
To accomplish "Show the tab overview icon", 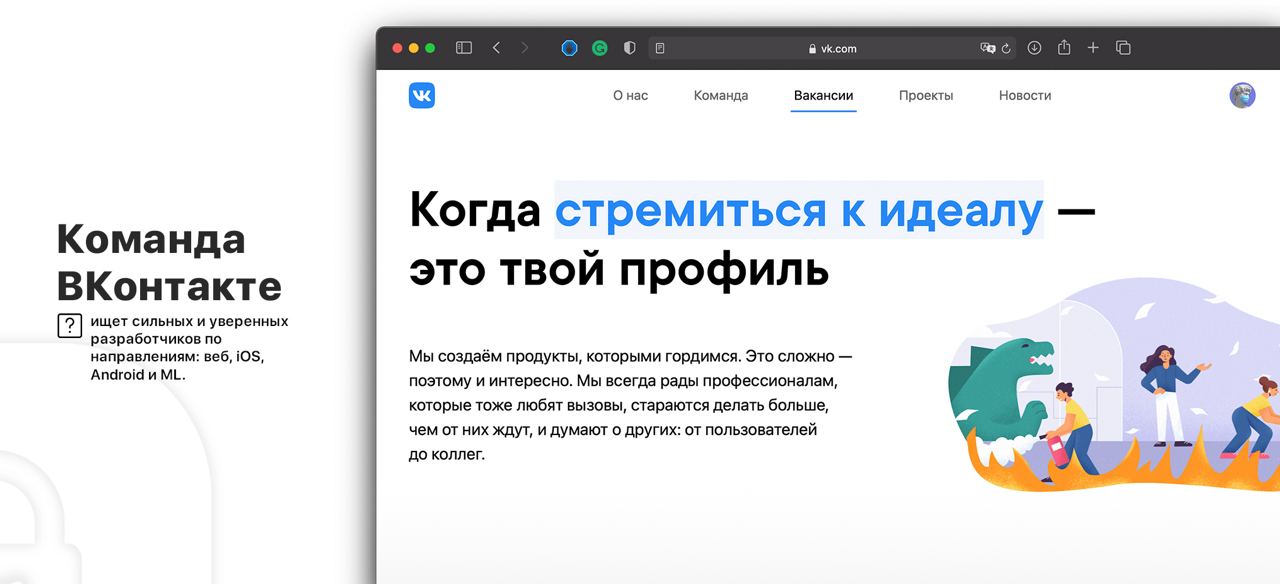I will tap(1123, 48).
